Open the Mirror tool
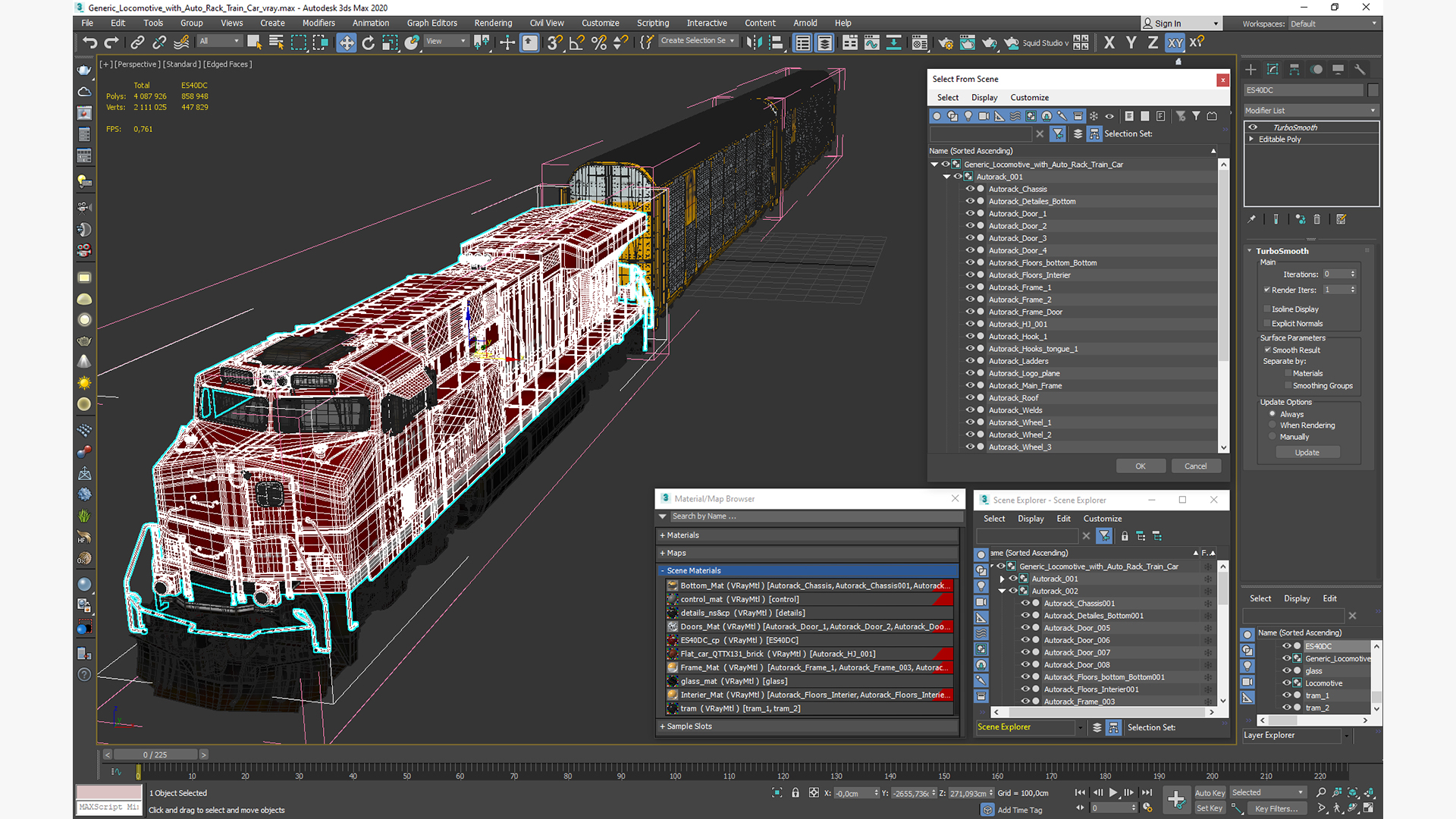The image size is (1456, 819). [753, 42]
